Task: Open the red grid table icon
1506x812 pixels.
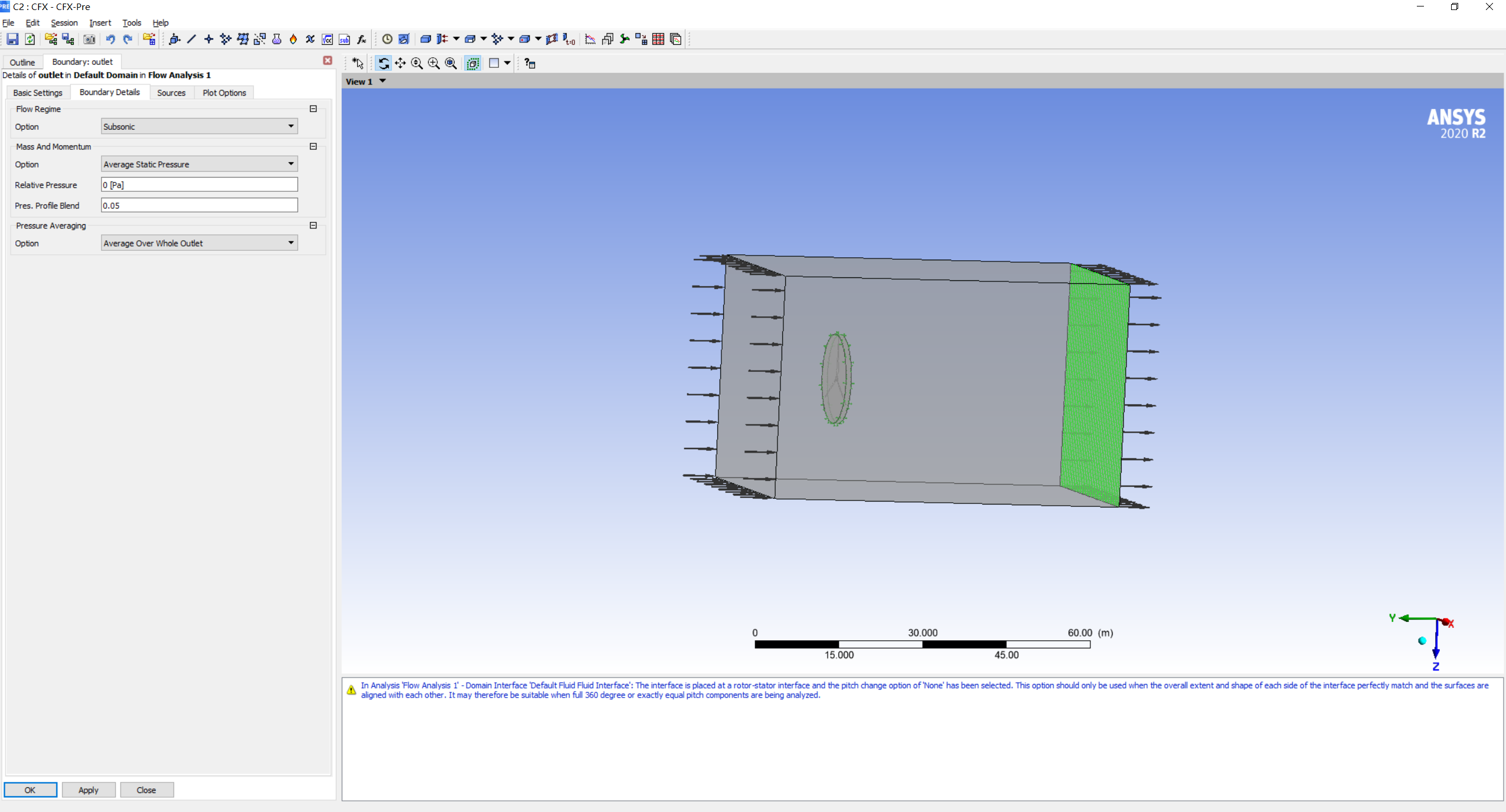Action: 658,39
